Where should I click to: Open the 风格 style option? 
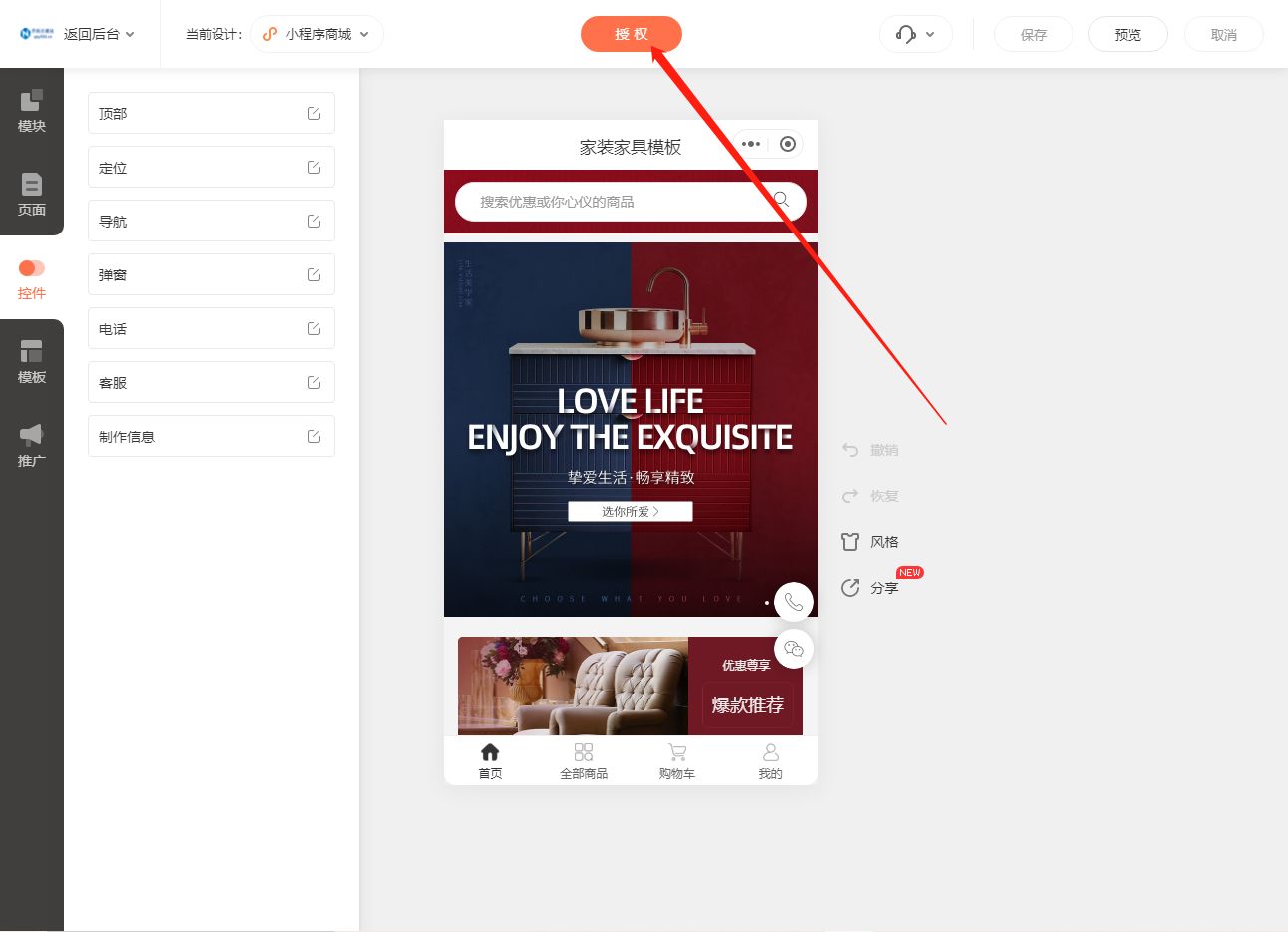point(870,542)
